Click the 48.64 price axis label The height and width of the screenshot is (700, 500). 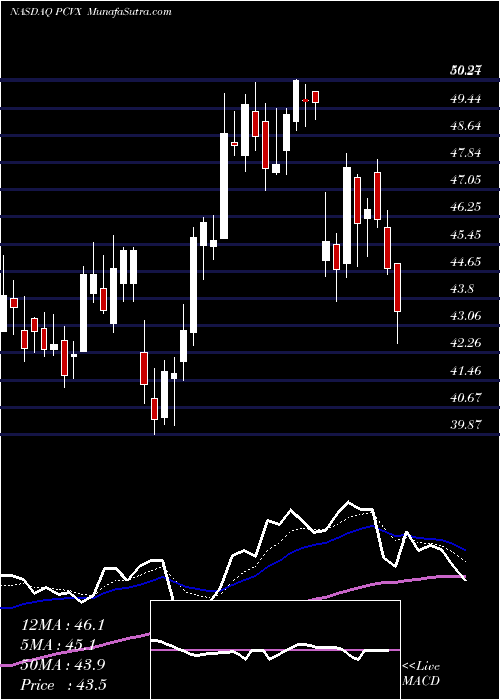tap(465, 126)
